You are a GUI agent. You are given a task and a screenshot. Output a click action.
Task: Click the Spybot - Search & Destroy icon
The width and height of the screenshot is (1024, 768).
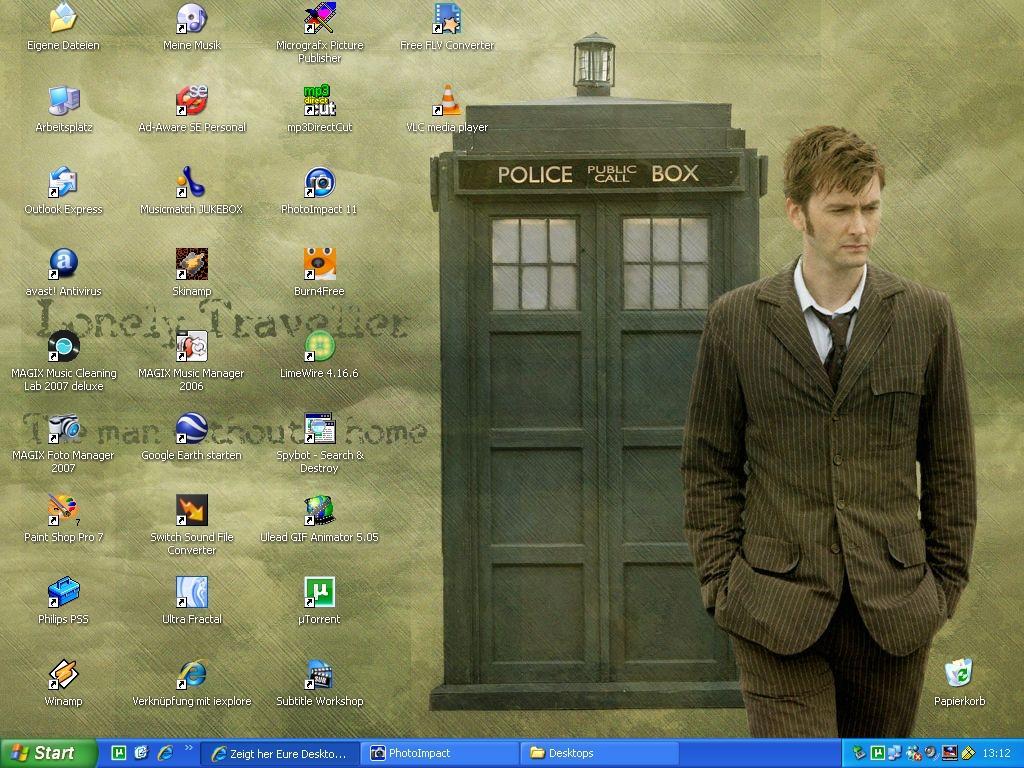(x=319, y=428)
